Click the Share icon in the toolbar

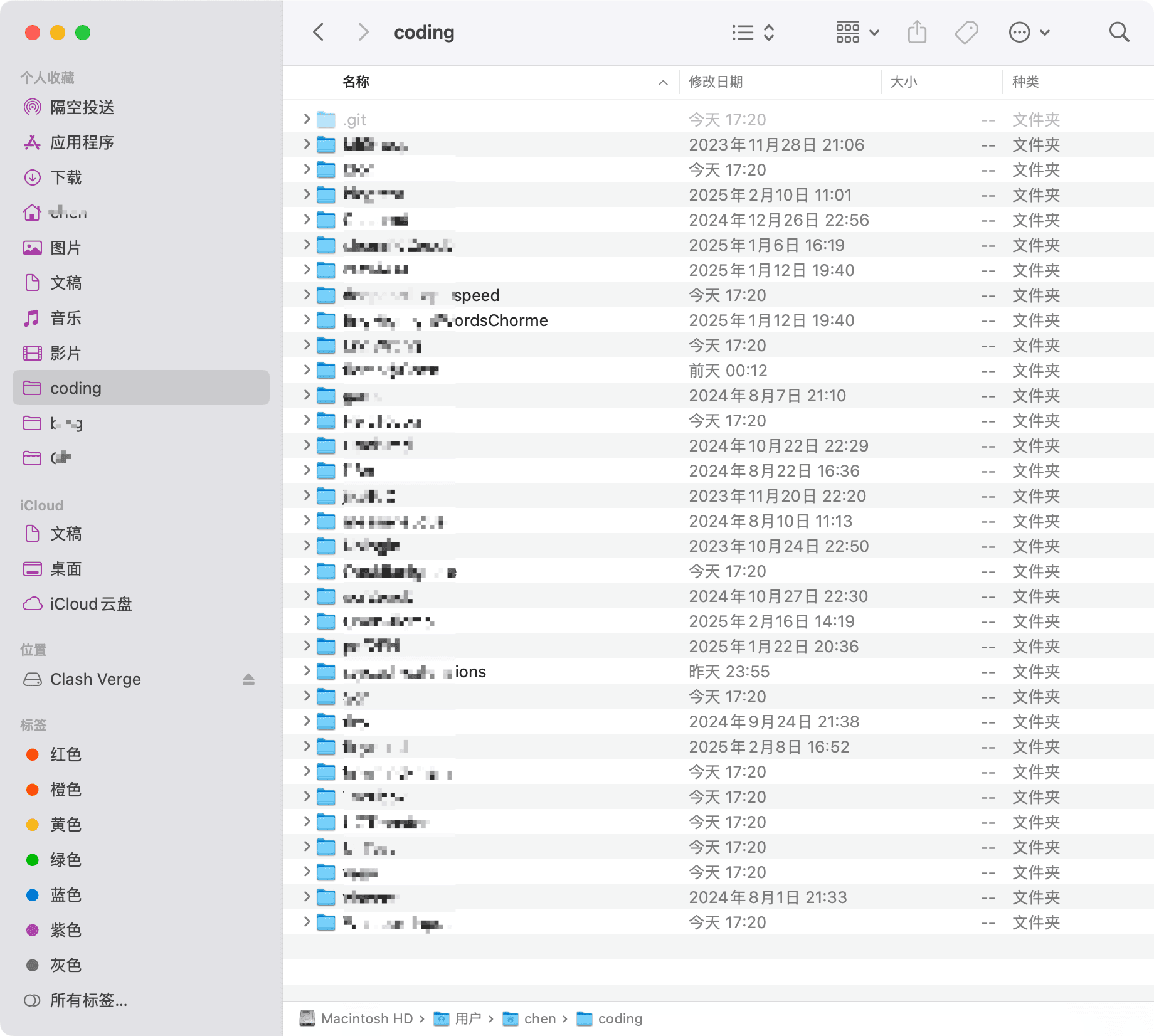[x=918, y=32]
